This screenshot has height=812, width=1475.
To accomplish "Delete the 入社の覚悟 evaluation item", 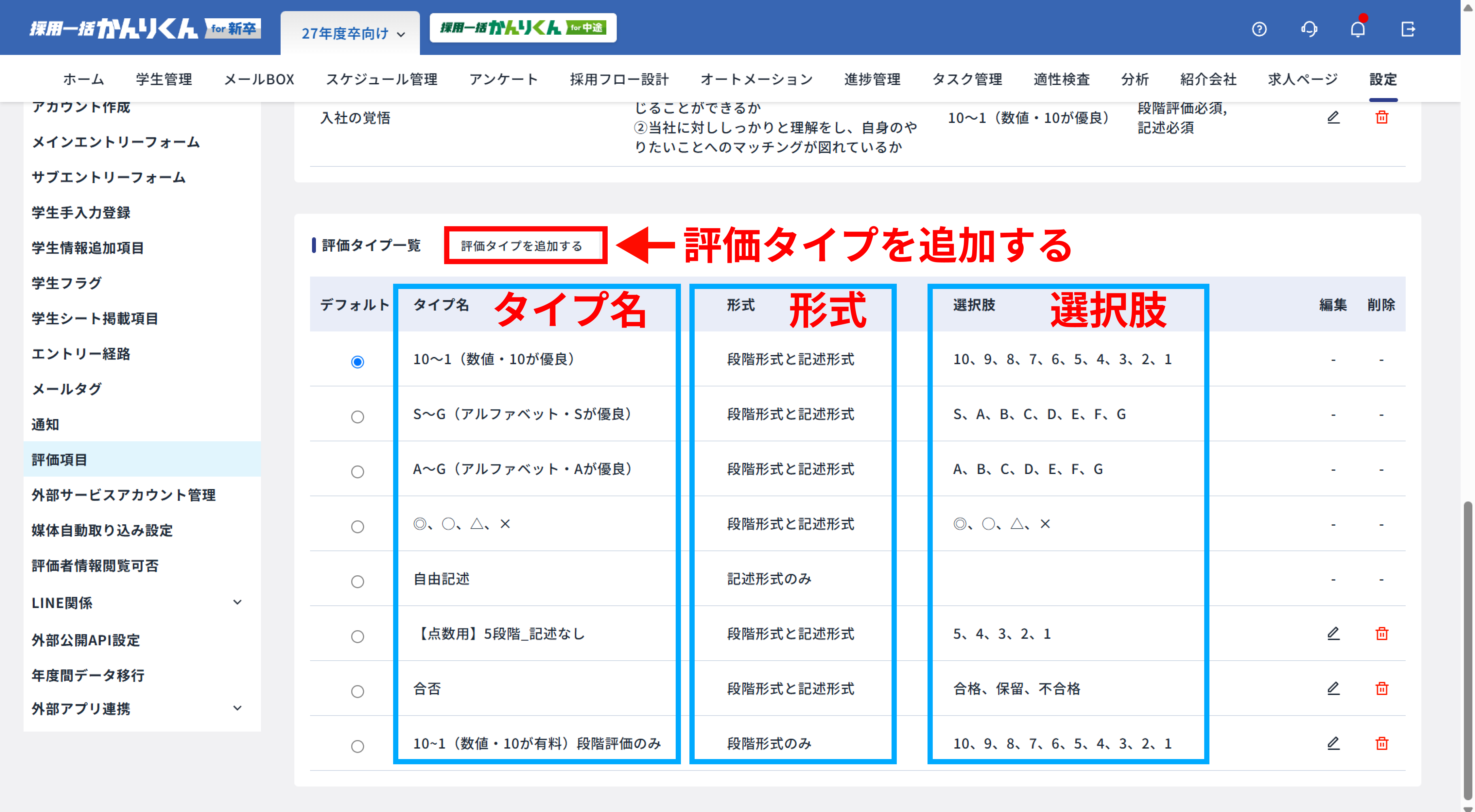I will click(1382, 117).
